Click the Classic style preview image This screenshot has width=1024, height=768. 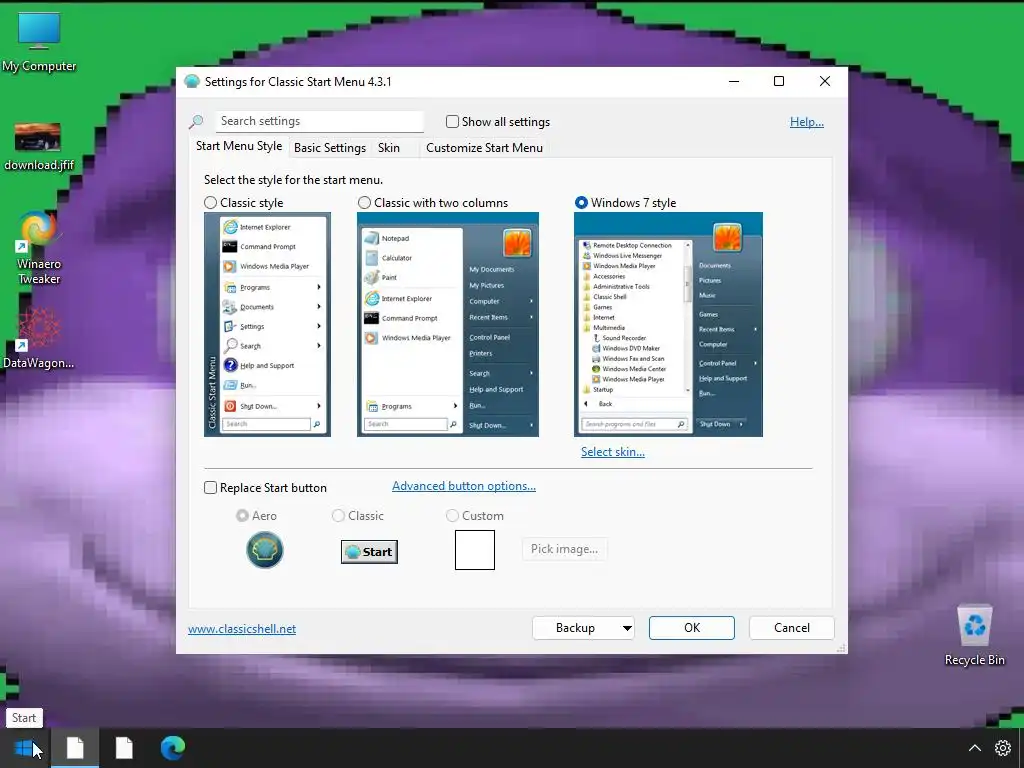pyautogui.click(x=267, y=325)
